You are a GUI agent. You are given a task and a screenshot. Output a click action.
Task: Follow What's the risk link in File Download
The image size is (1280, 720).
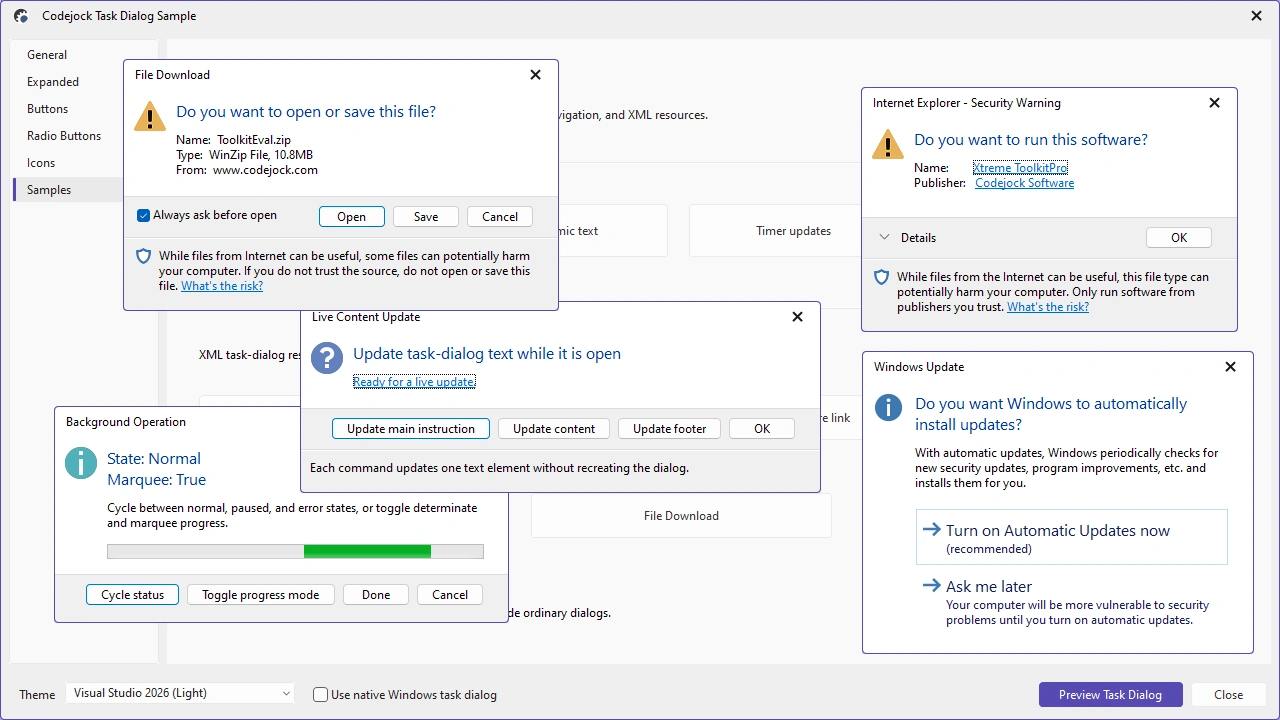(222, 286)
